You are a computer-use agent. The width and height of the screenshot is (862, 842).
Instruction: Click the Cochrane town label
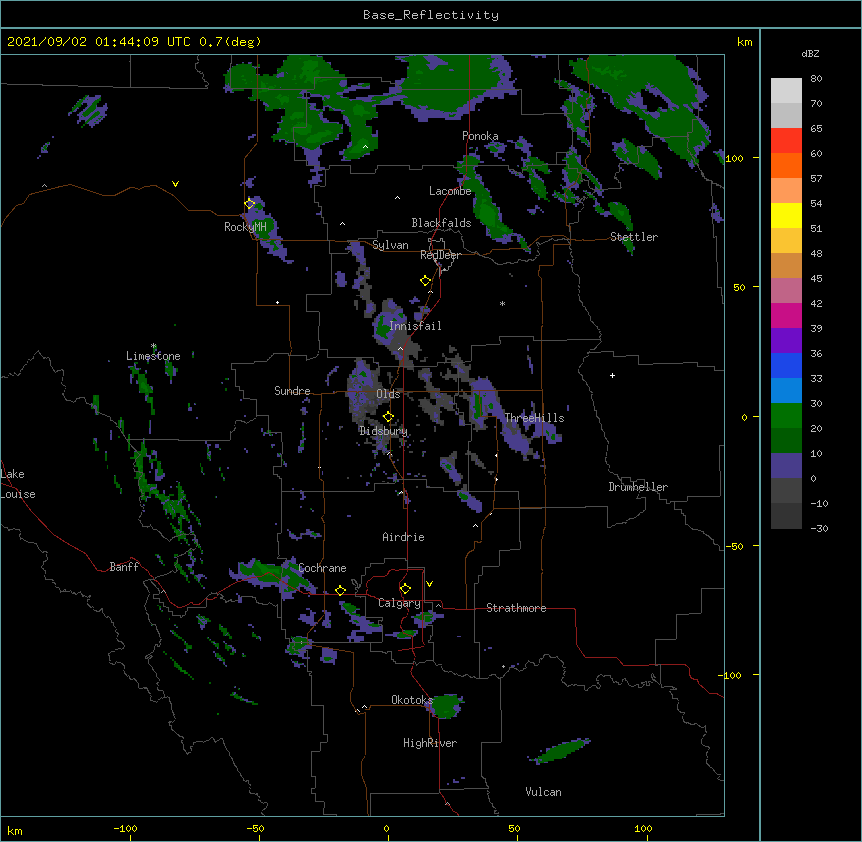coord(322,568)
